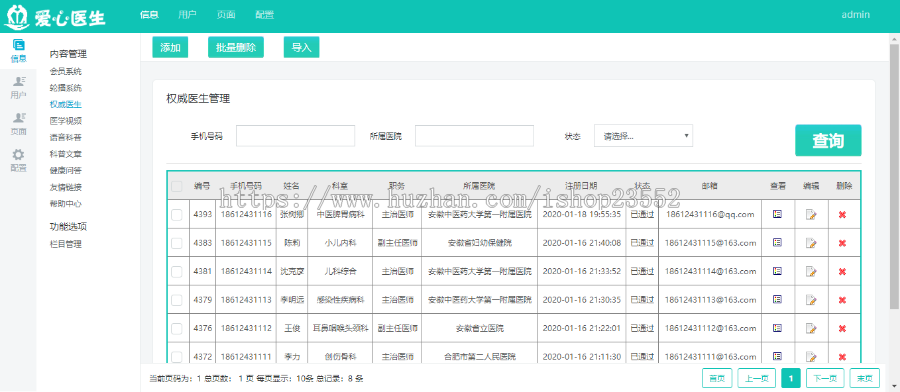900x392 pixels.
Task: Delete red X for row 4376
Action: click(x=842, y=329)
